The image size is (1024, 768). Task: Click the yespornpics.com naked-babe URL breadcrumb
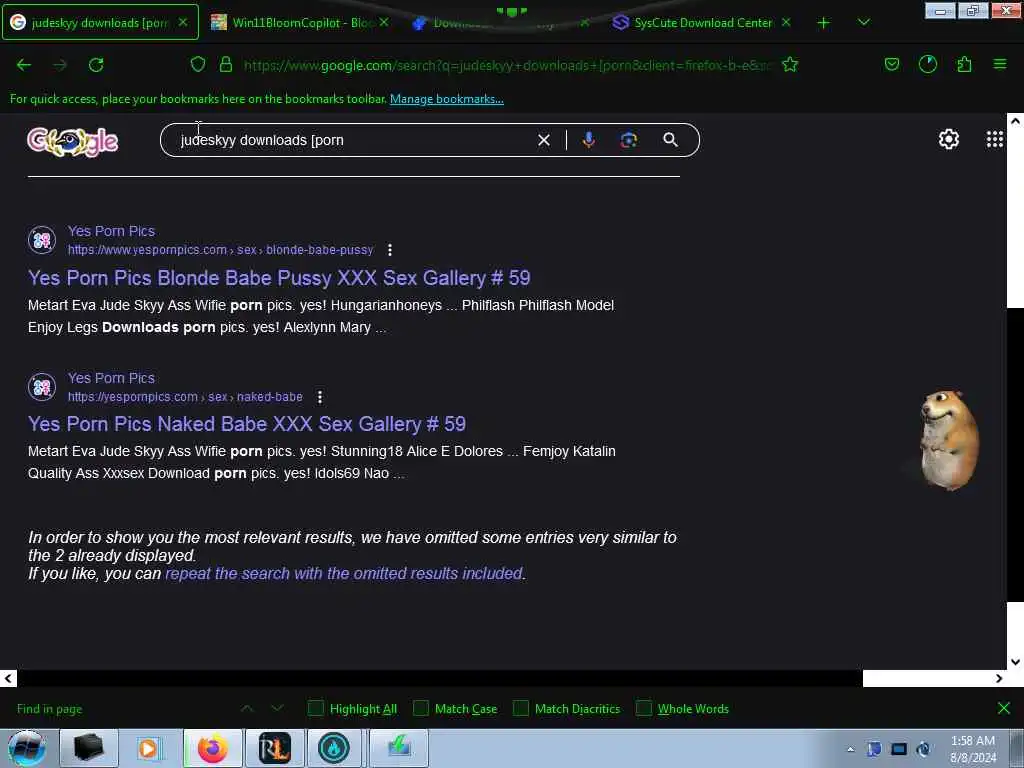tap(185, 397)
